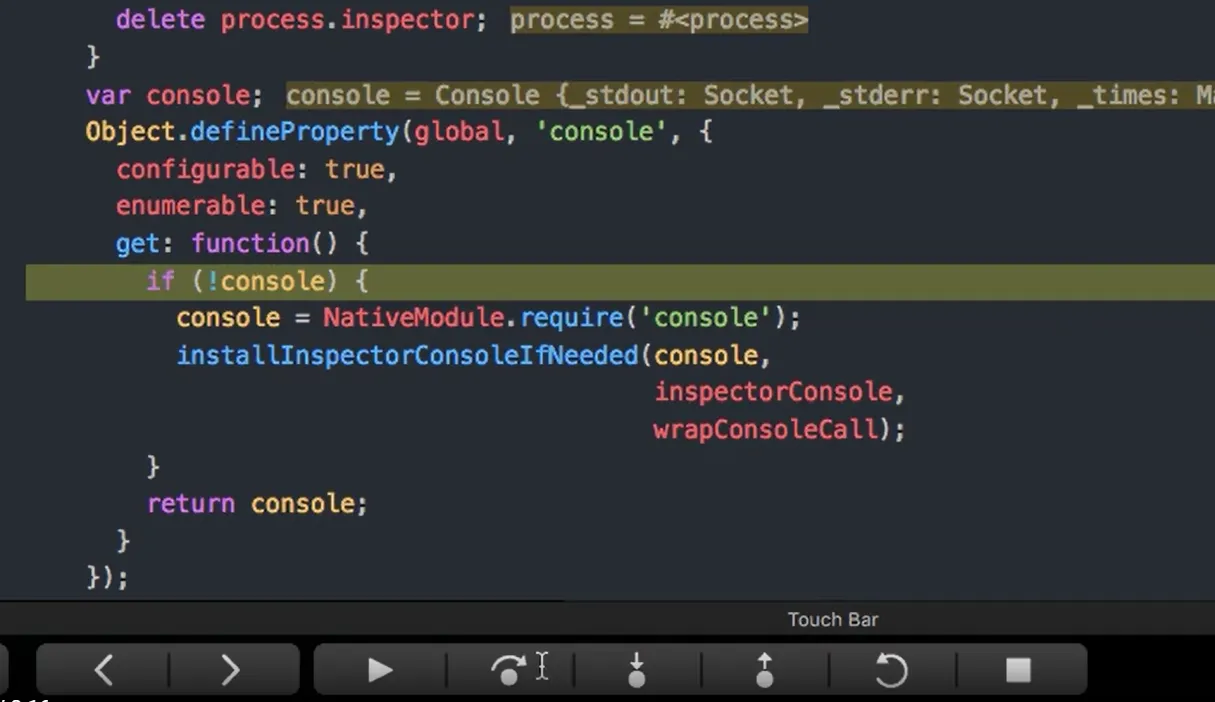Click the Step Over debugger icon

click(x=509, y=669)
